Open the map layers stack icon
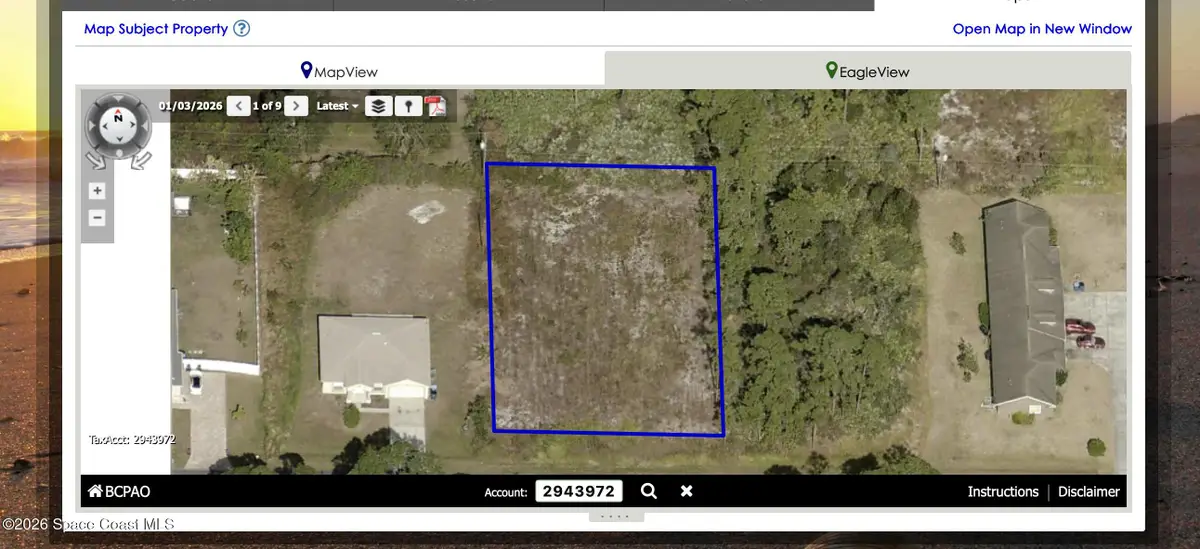Viewport: 1200px width, 549px height. click(x=378, y=105)
